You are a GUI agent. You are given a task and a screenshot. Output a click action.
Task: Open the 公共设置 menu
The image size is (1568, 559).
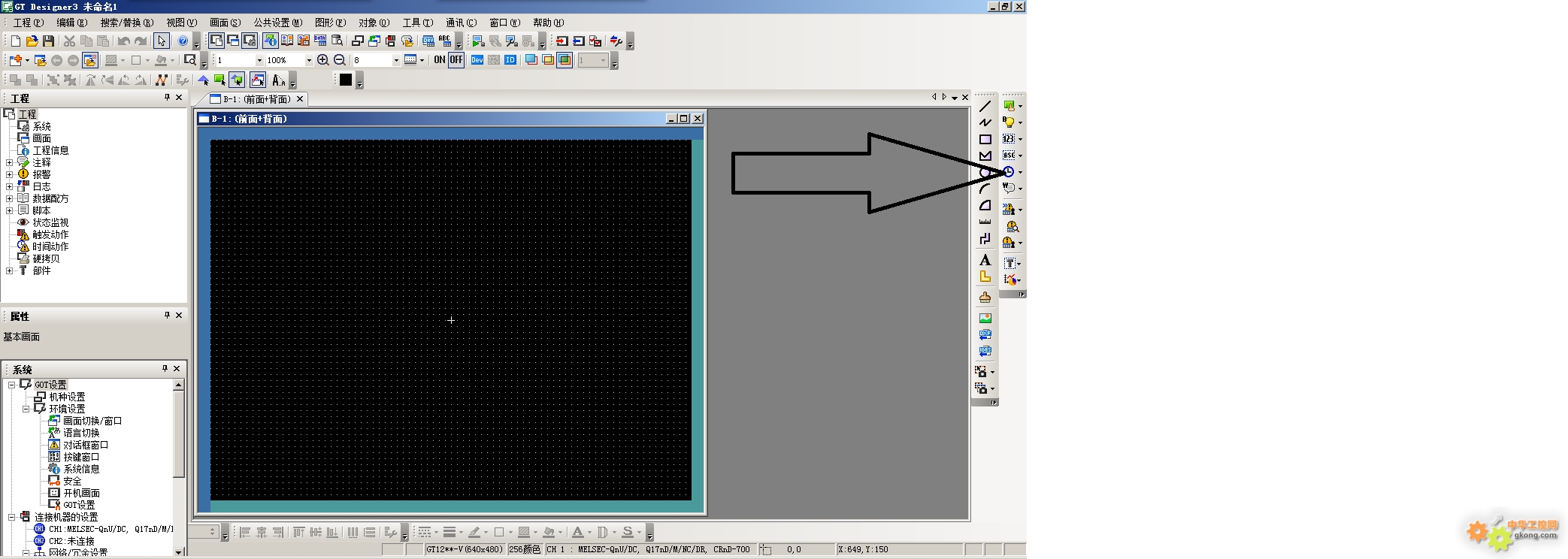pyautogui.click(x=277, y=23)
